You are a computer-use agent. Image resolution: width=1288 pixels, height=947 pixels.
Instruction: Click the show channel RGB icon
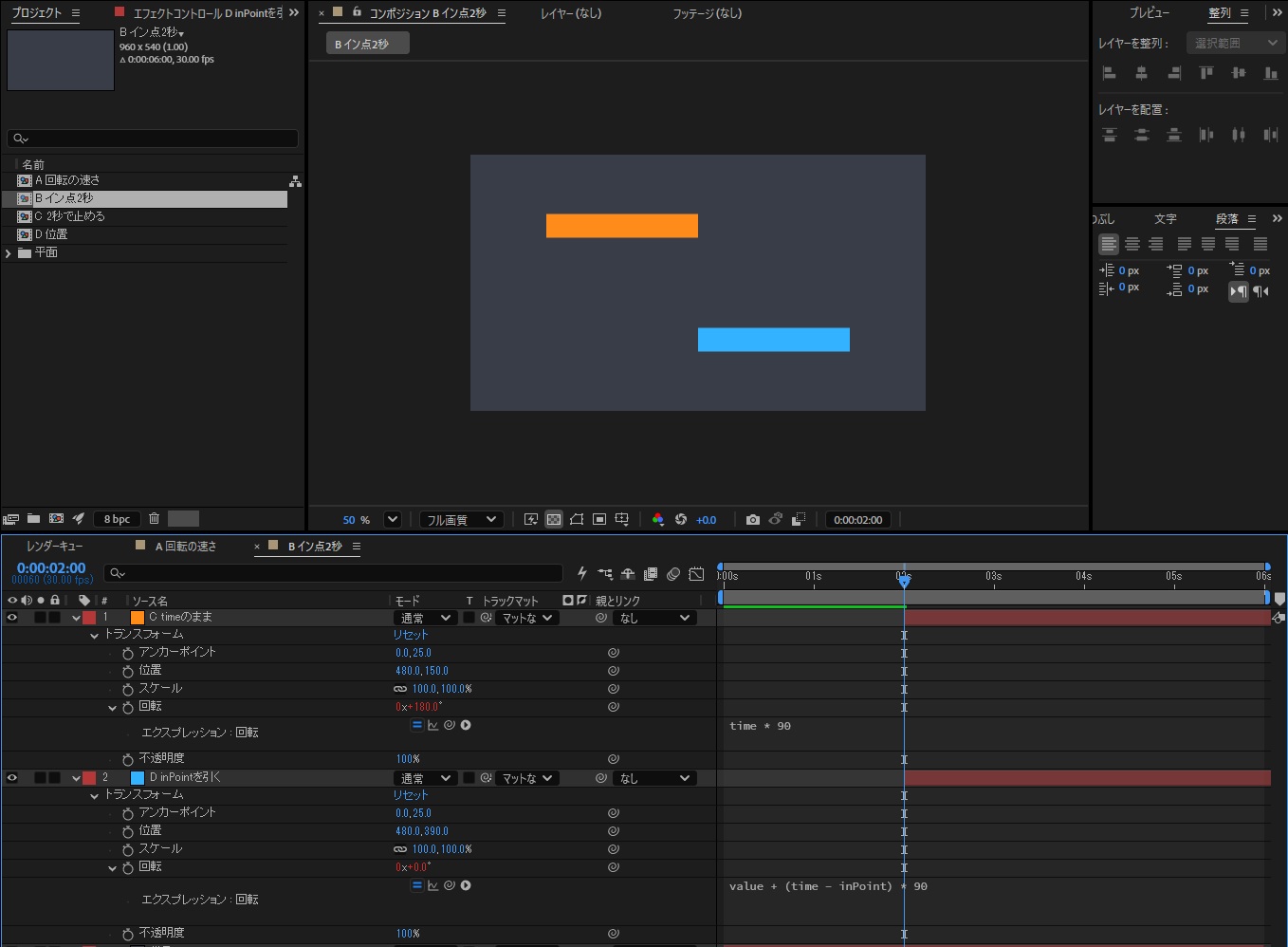(x=657, y=519)
